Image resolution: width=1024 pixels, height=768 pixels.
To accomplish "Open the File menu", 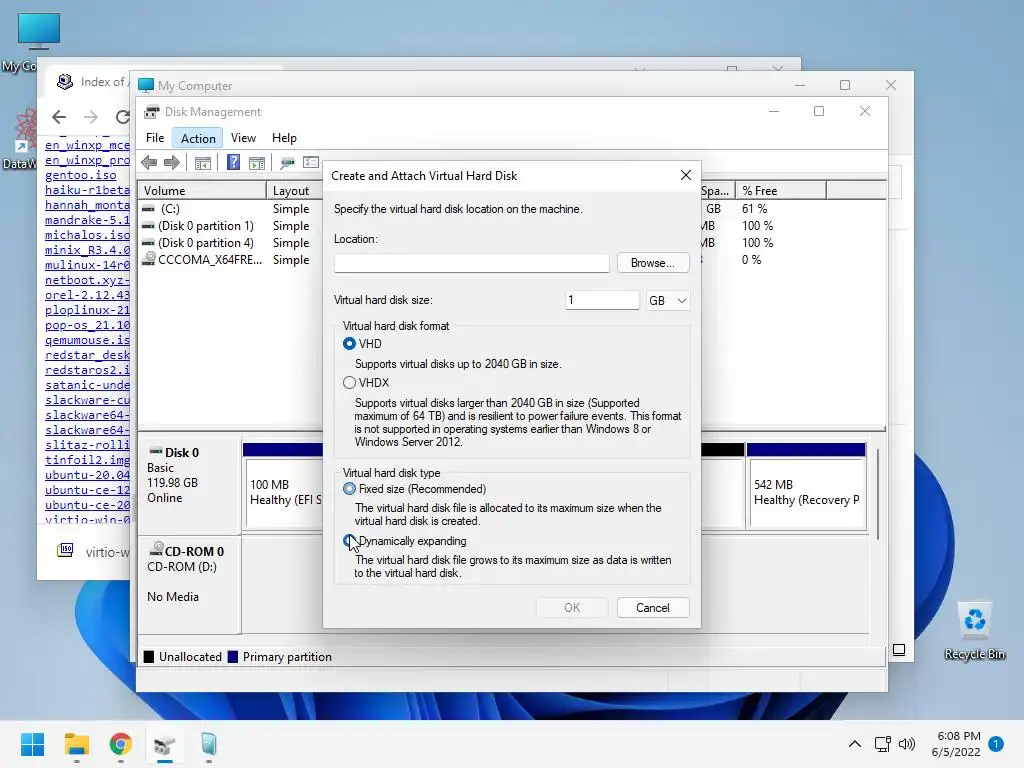I will click(155, 138).
